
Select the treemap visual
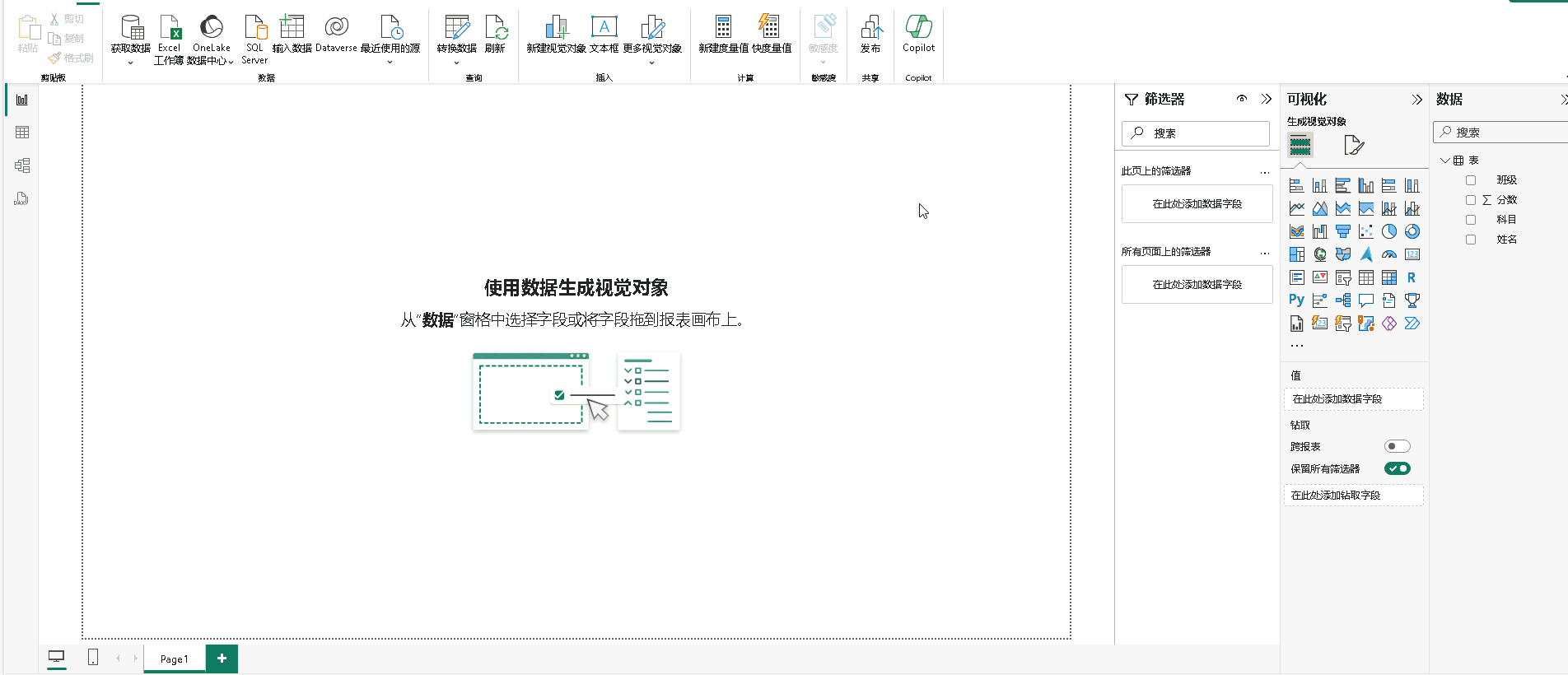pos(1297,254)
